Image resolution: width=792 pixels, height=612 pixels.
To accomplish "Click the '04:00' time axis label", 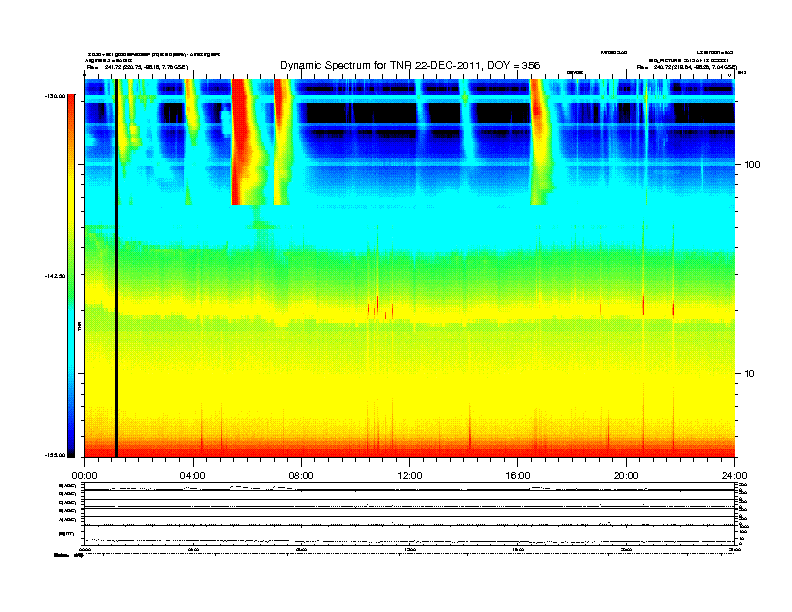I will point(193,476).
